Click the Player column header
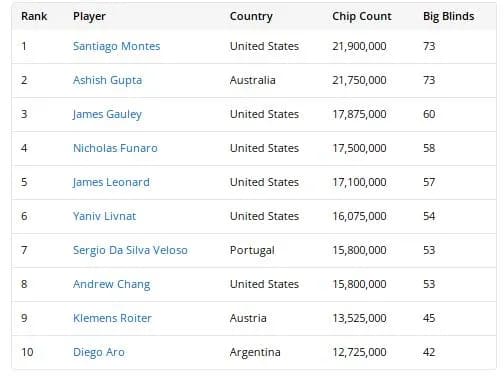The width and height of the screenshot is (504, 379). pyautogui.click(x=89, y=16)
